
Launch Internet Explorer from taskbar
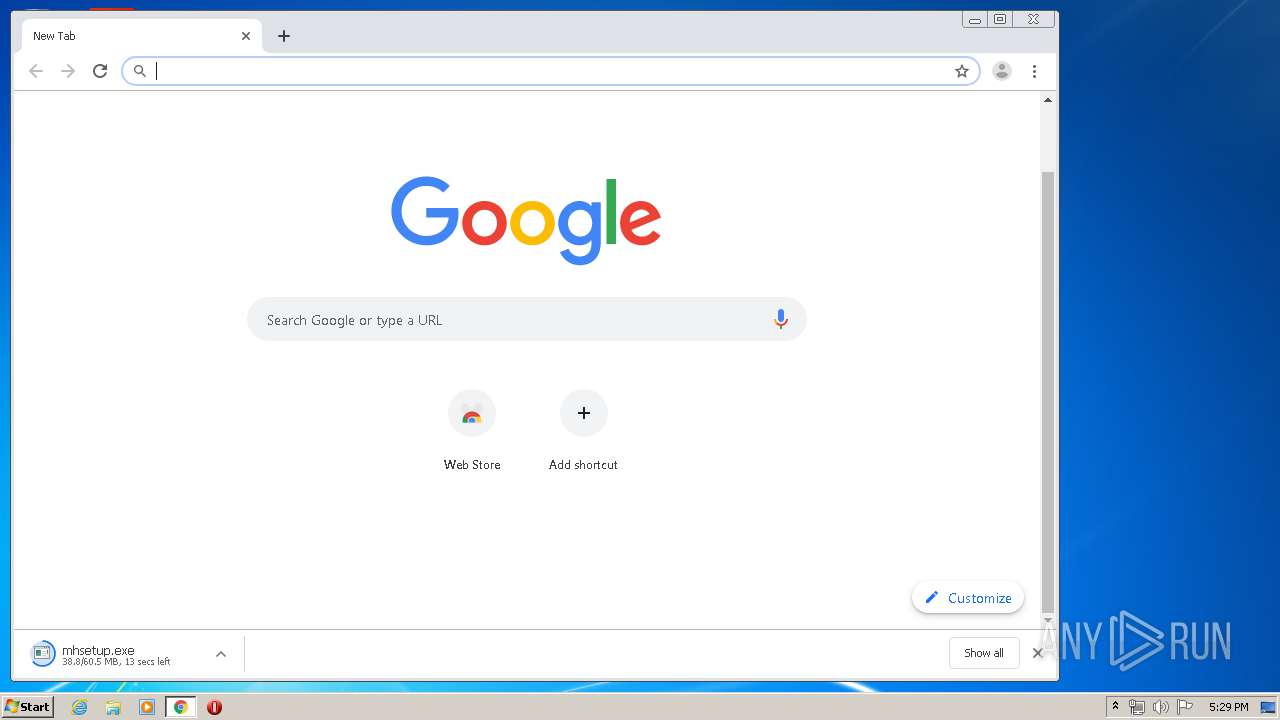tap(80, 707)
